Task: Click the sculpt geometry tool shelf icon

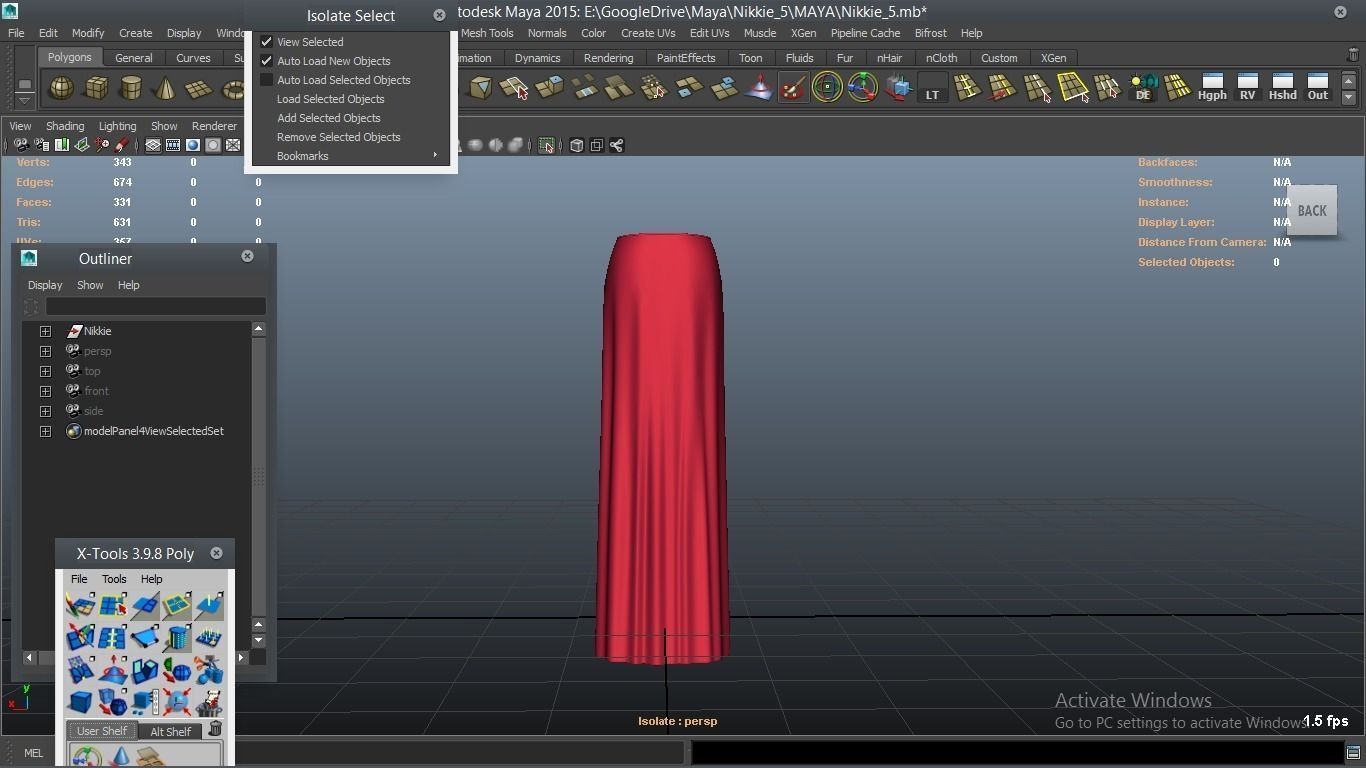Action: tap(759, 89)
